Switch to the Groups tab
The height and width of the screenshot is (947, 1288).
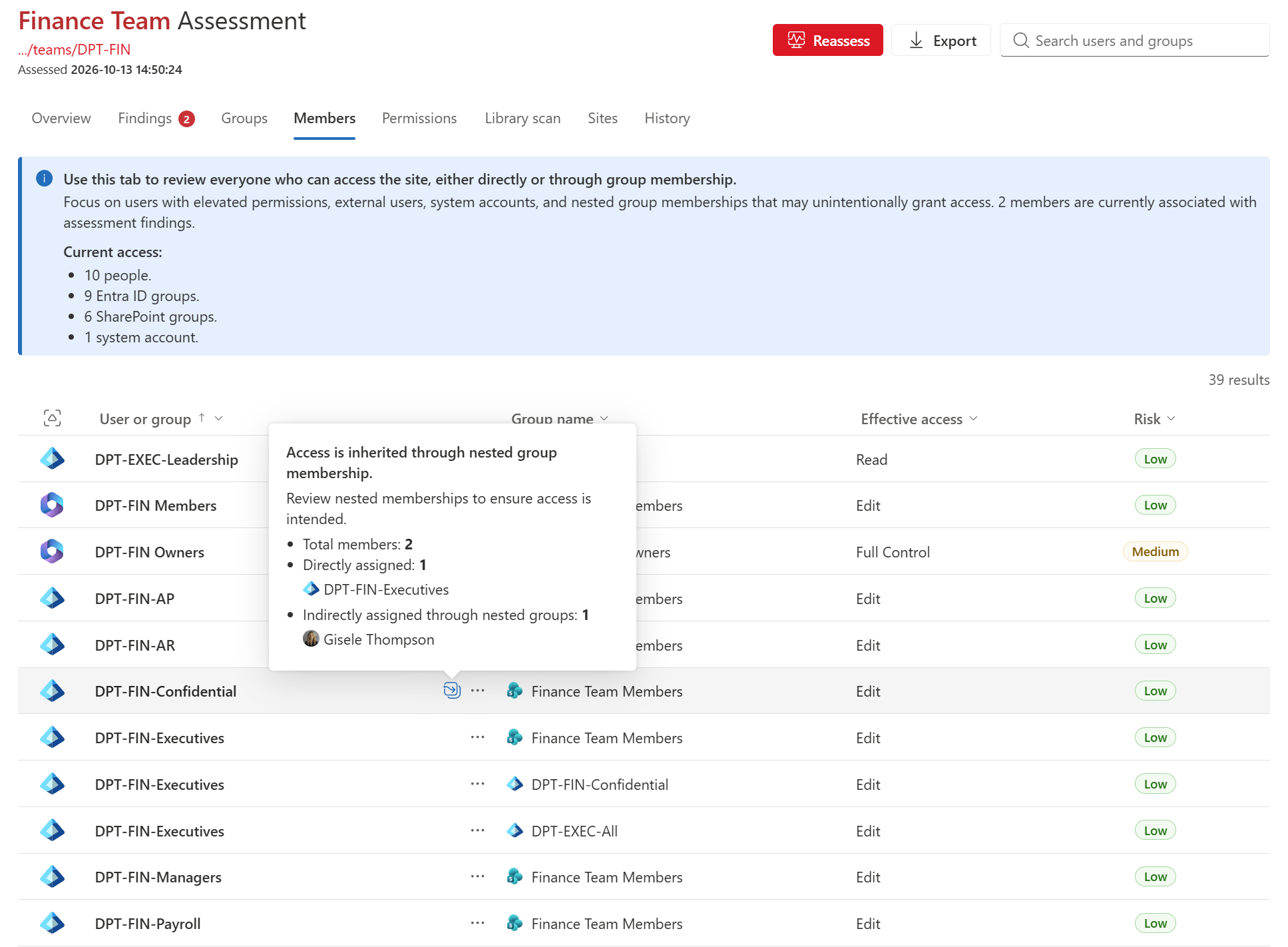(244, 119)
